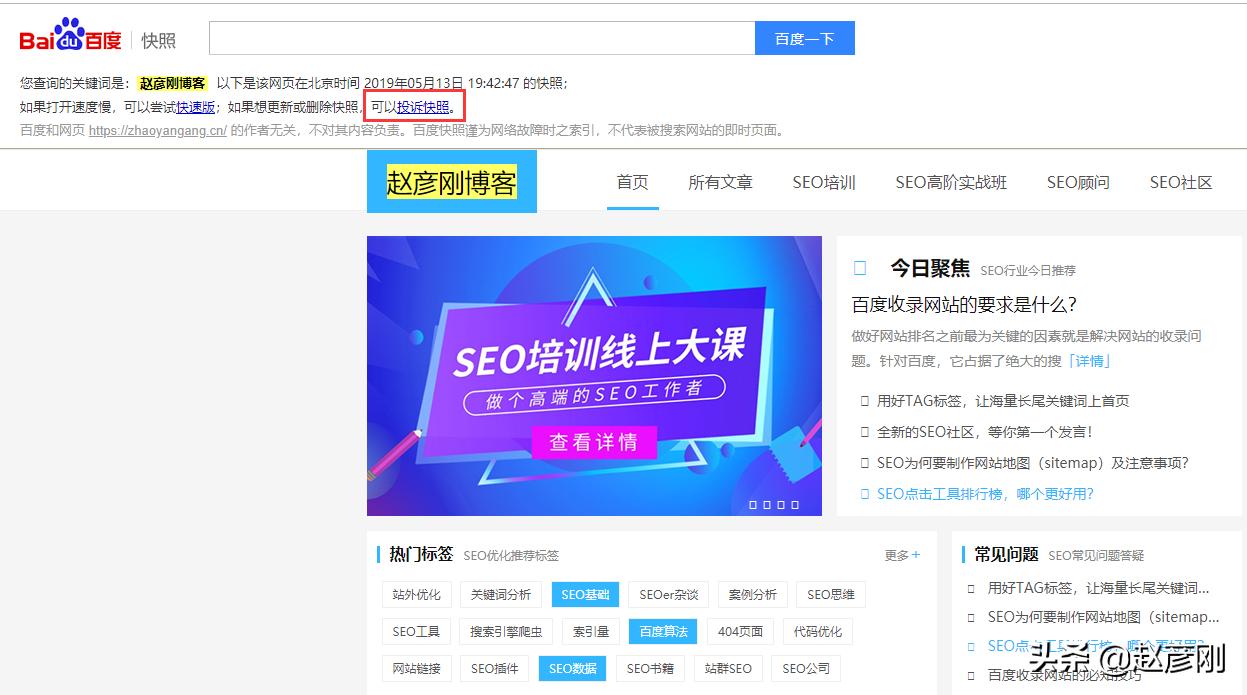Screen dimensions: 1247x695
Task: Open the SEO培训 menu item
Action: coord(823,182)
